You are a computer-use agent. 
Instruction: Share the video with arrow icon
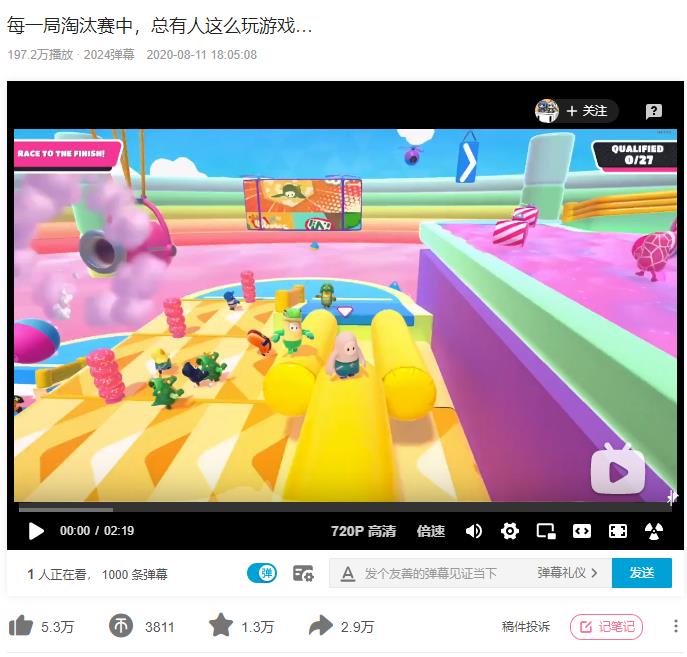point(321,625)
